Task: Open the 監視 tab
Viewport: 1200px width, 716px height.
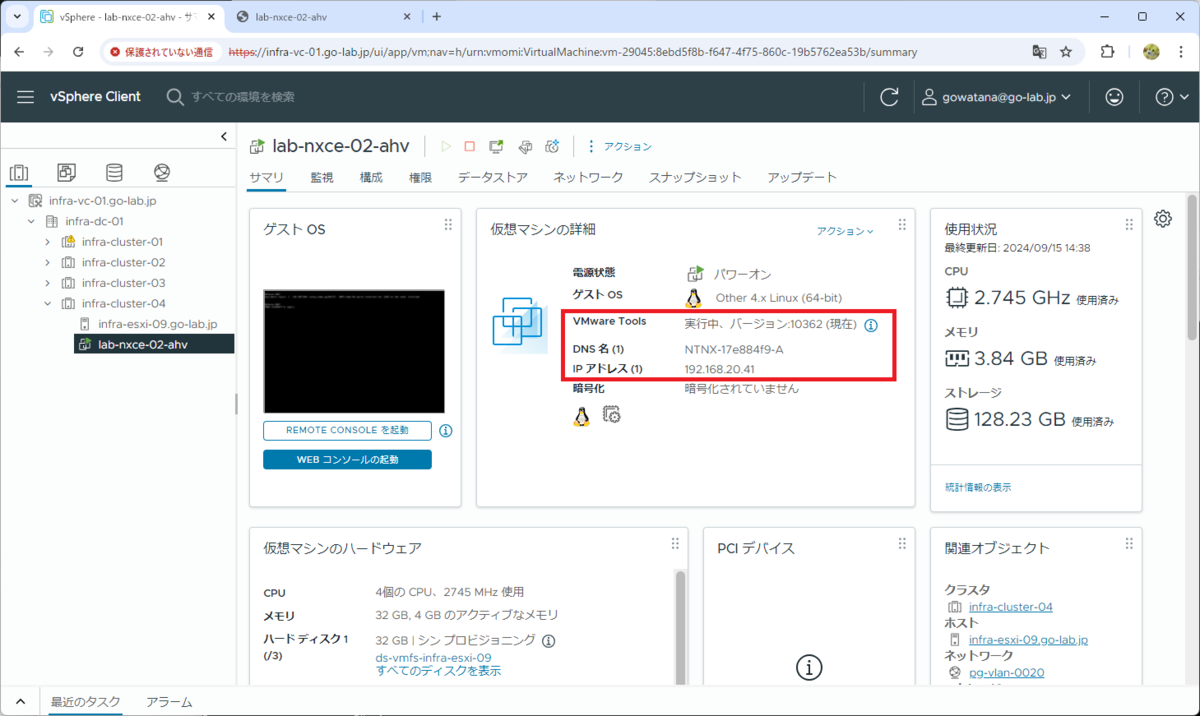Action: click(x=322, y=178)
